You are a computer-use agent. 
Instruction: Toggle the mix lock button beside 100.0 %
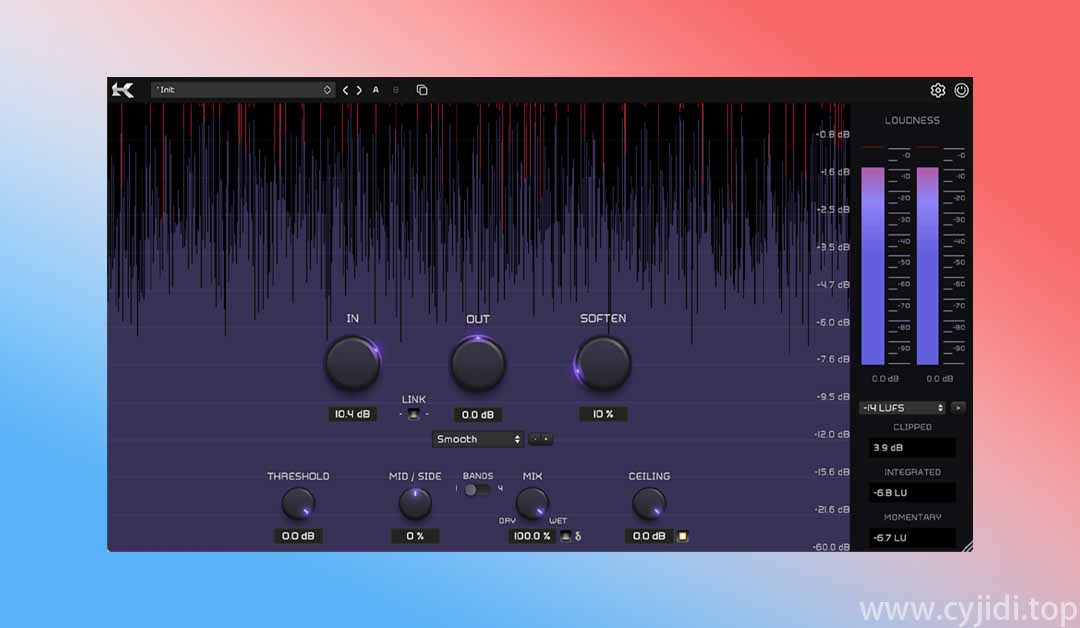click(x=565, y=536)
